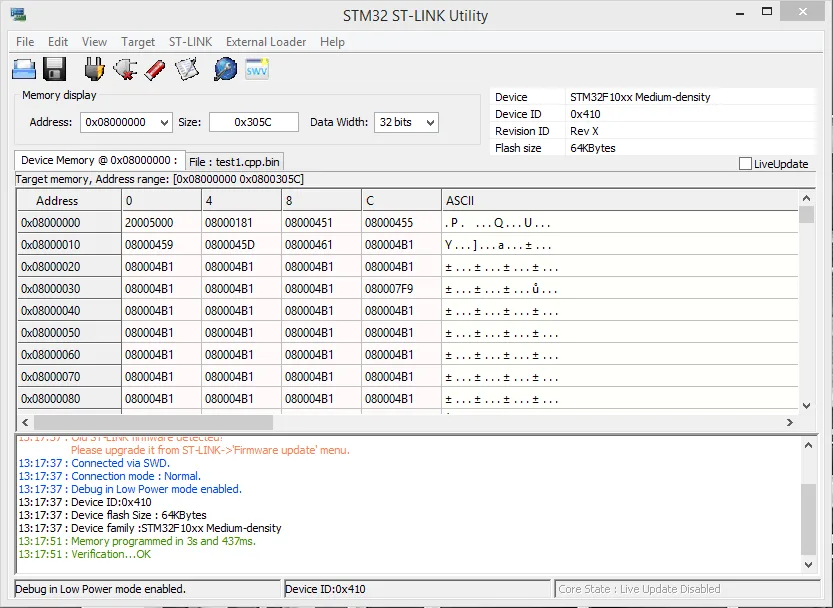
Task: Close the ST-LINK Utility window
Action: pos(803,12)
